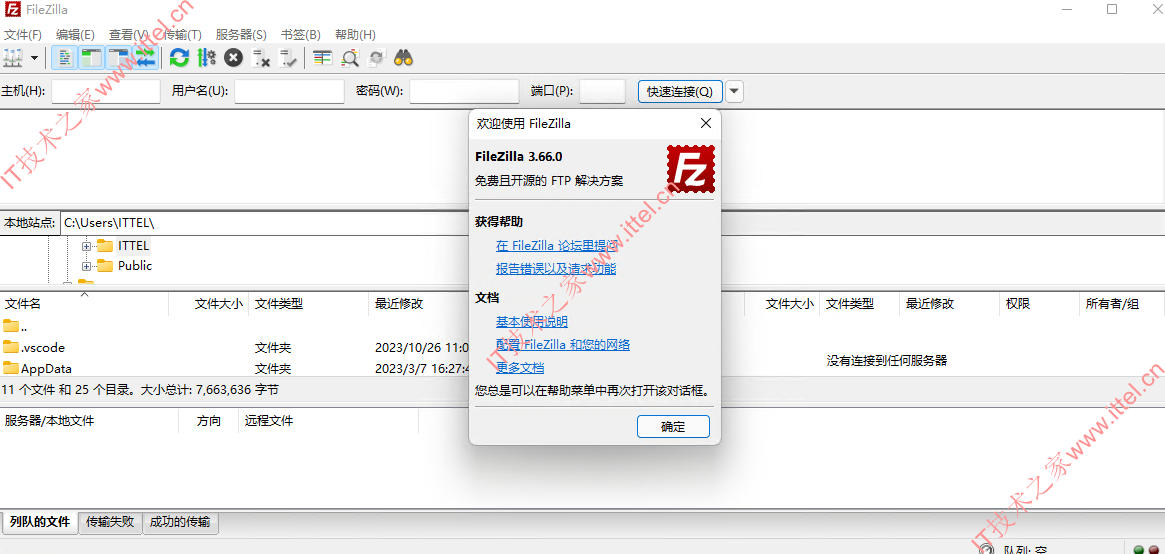The height and width of the screenshot is (554, 1165).
Task: Select the .vscode folder row
Action: coord(235,348)
